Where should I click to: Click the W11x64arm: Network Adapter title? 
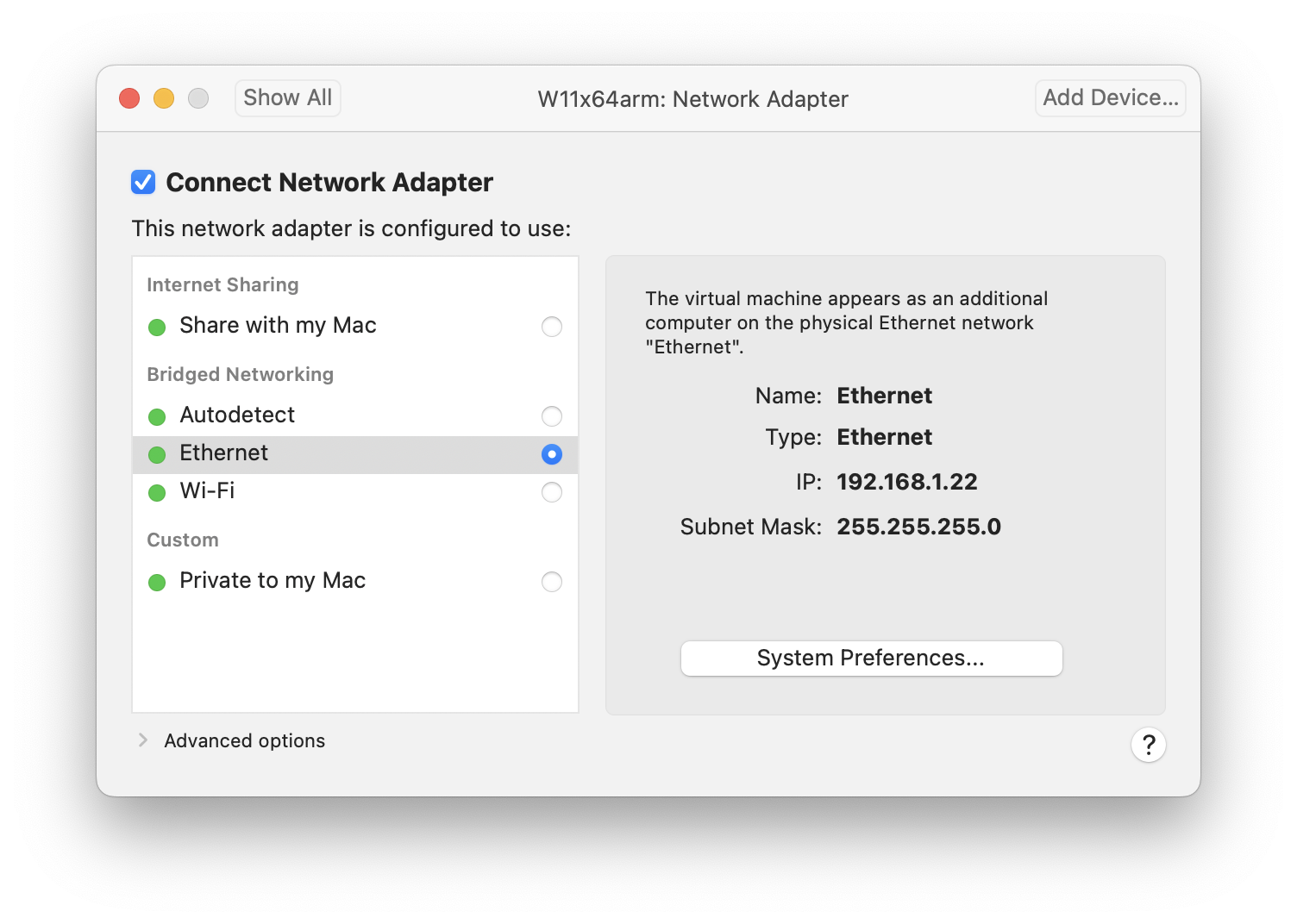pos(692,98)
